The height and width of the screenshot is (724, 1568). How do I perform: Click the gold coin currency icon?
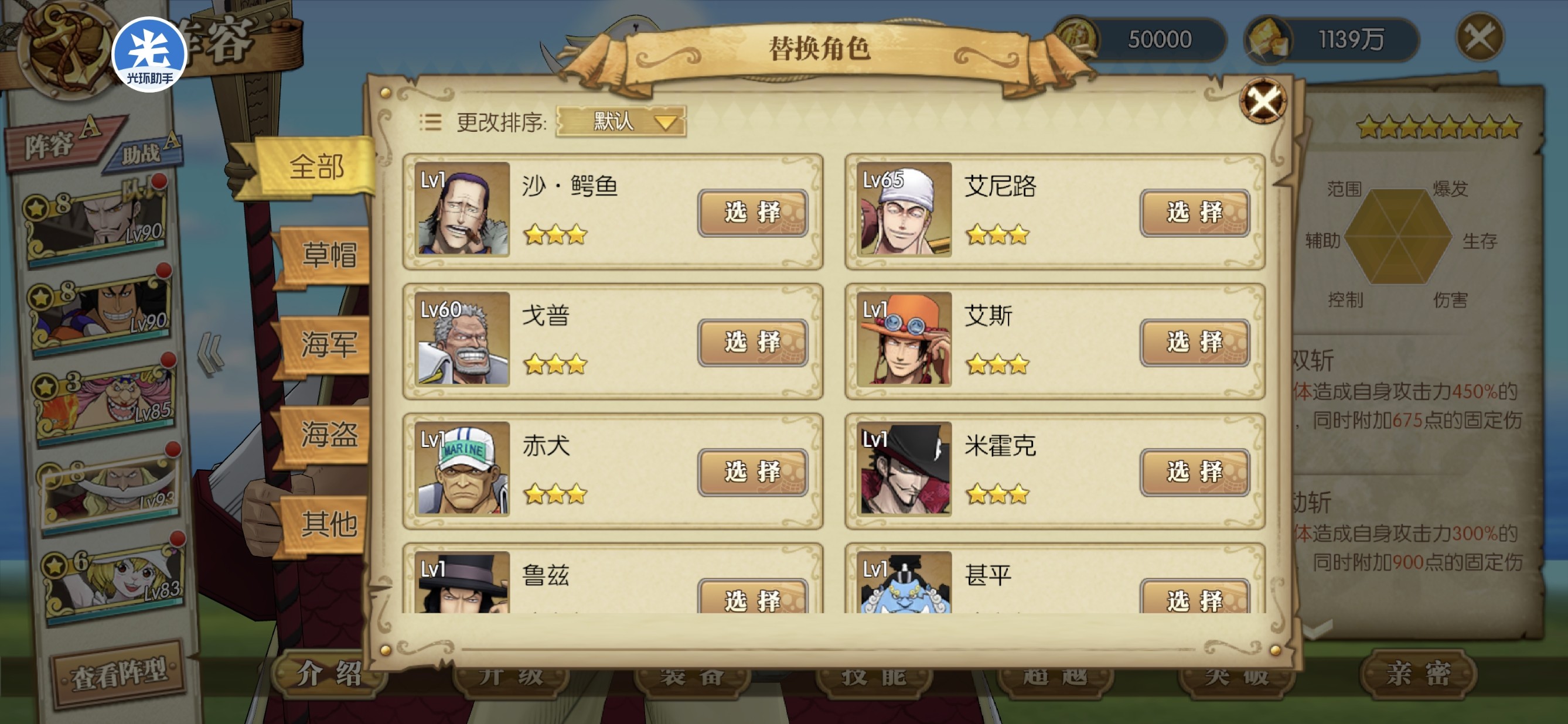click(1076, 39)
